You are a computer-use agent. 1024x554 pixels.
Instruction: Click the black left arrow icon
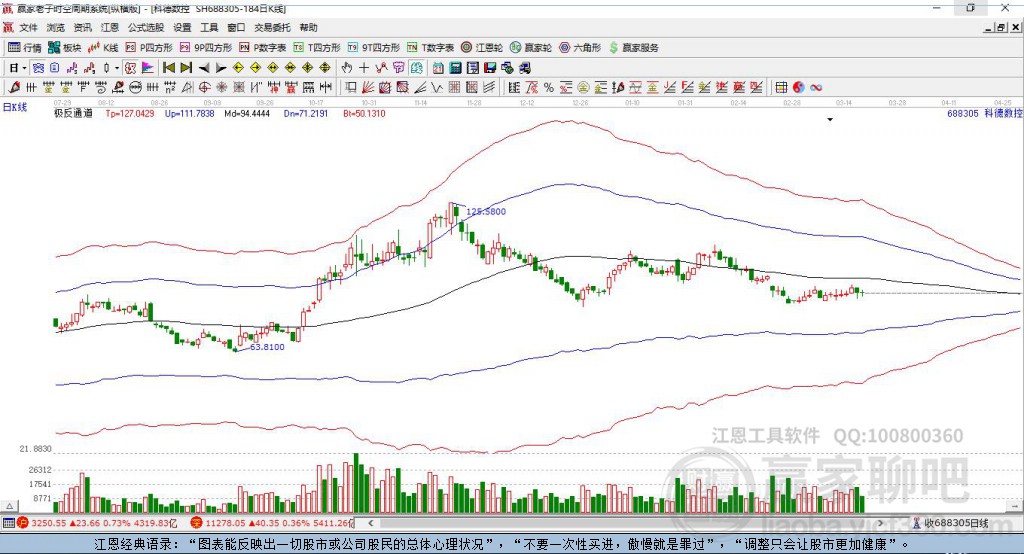click(x=204, y=68)
